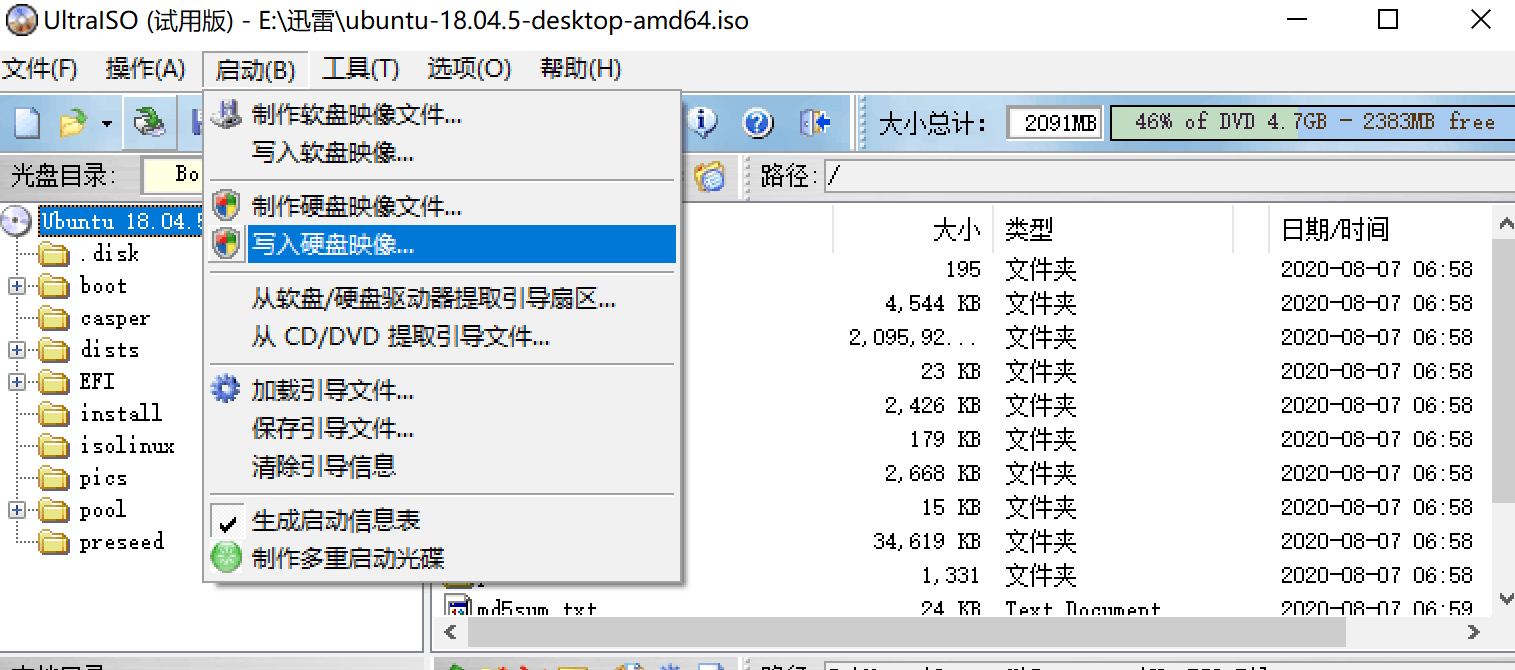Open the 文件(F) menu
1515x670 pixels.
(x=39, y=69)
